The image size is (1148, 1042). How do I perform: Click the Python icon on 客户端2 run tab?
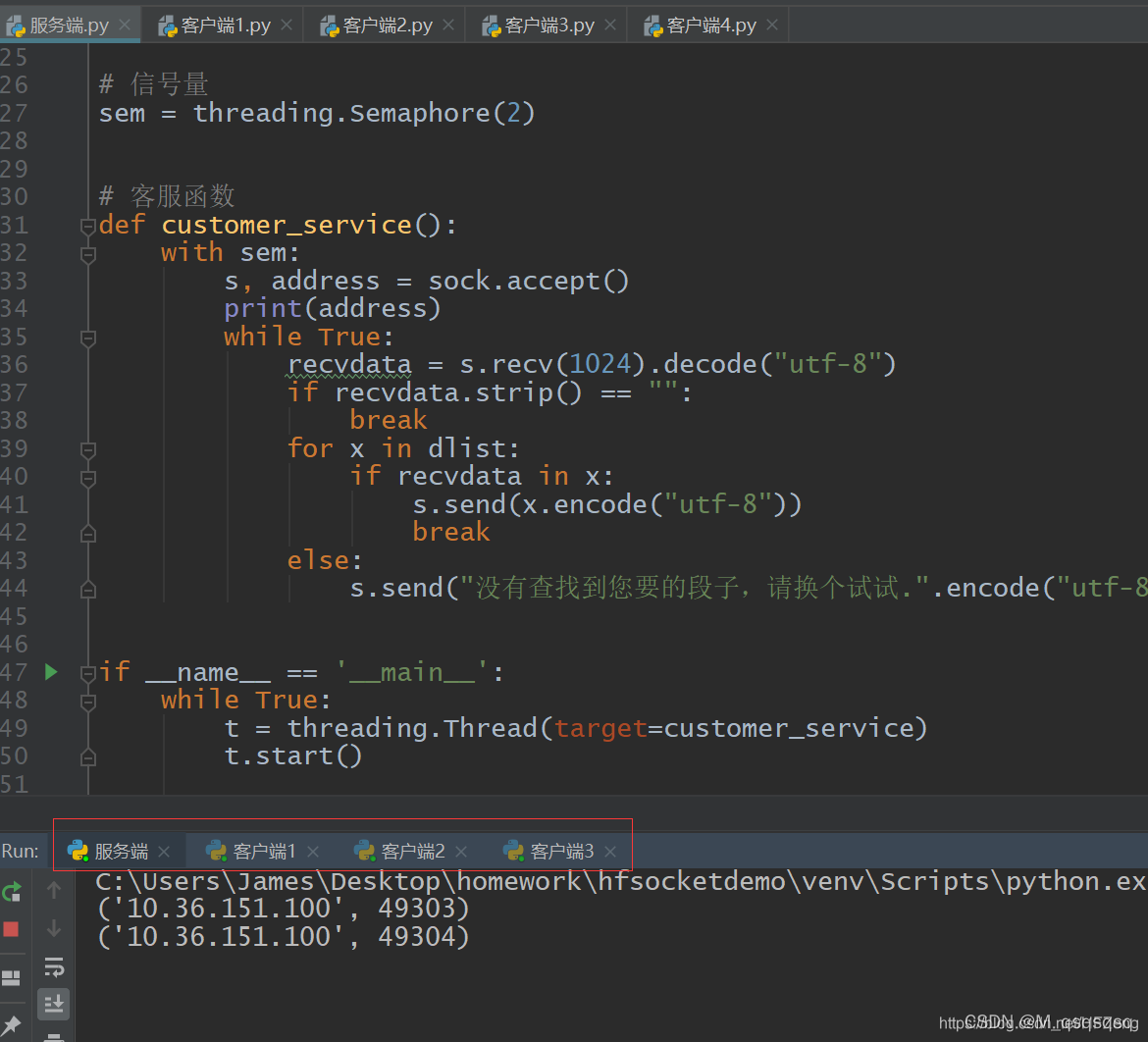pos(365,850)
